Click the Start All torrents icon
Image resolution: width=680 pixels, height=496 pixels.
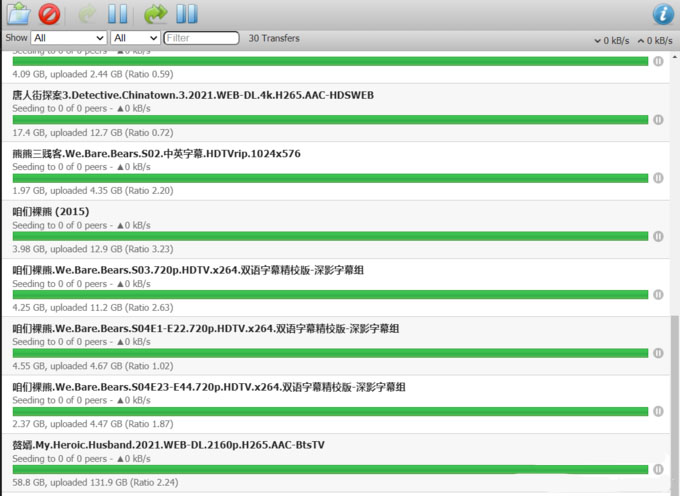click(155, 14)
